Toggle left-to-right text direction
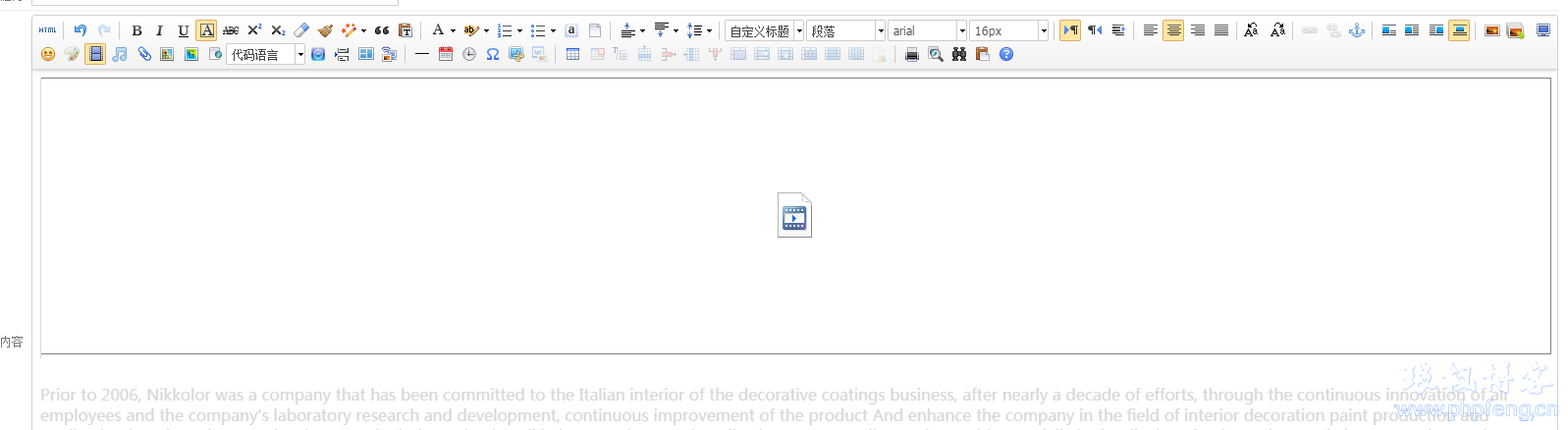Image resolution: width=1568 pixels, height=430 pixels. point(1071,30)
